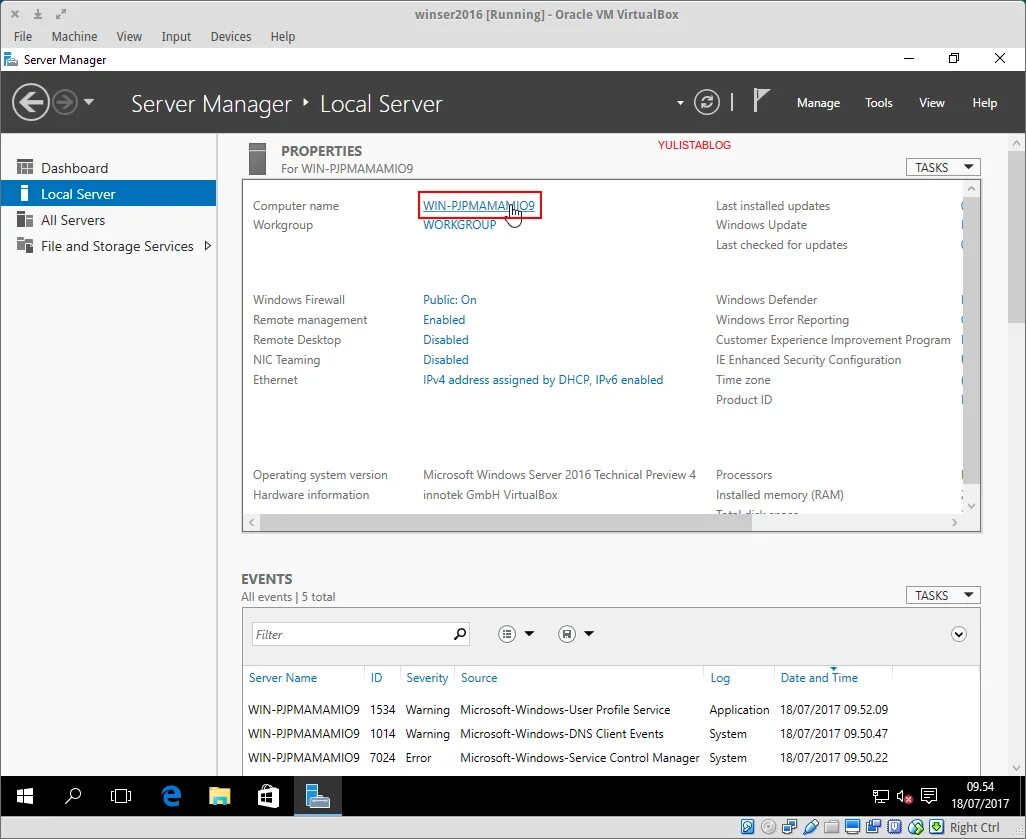Viewport: 1026px width, 839px height.
Task: Click Properties scrollbar down arrow
Action: (971, 506)
